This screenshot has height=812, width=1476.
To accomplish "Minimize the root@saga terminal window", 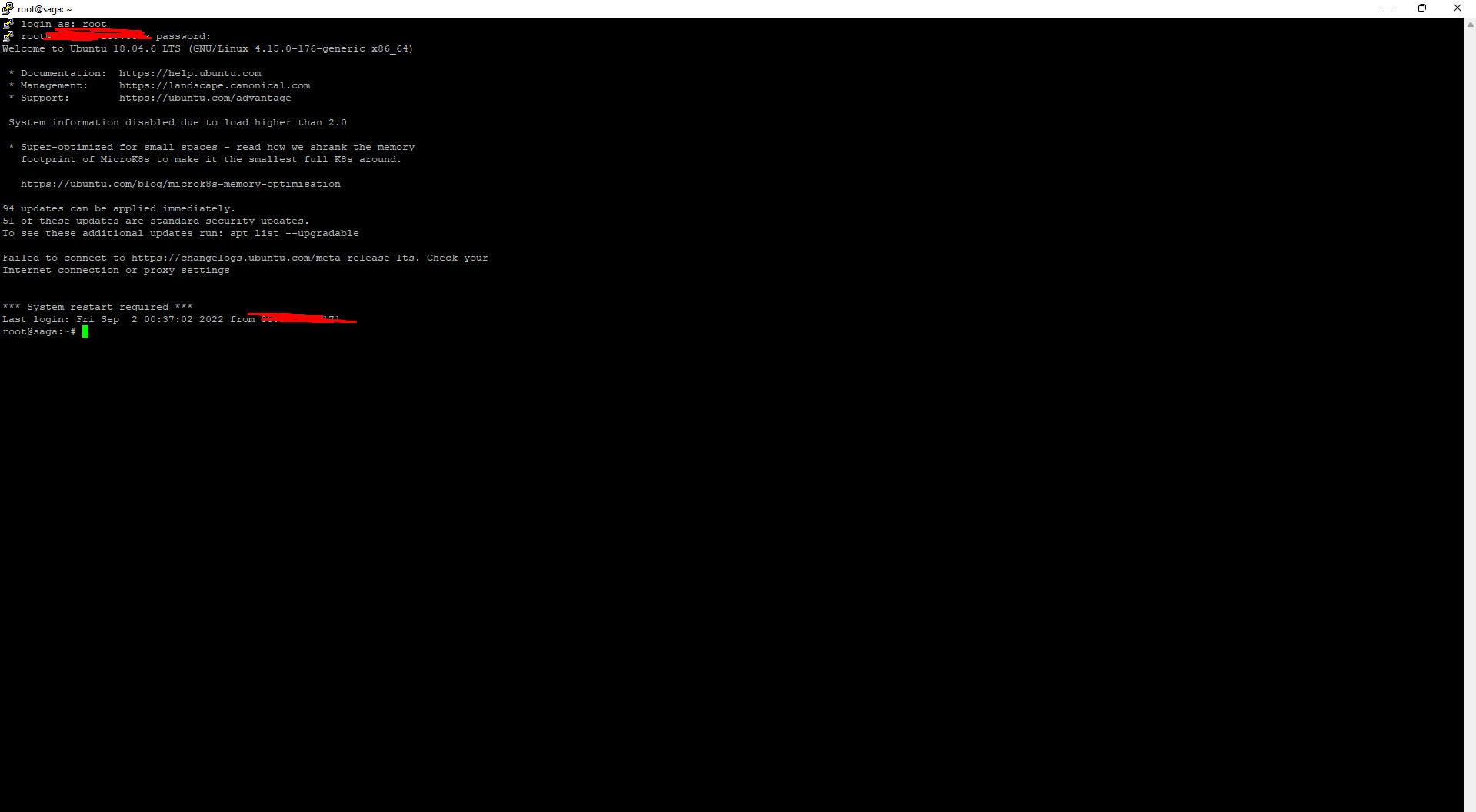I will pos(1388,8).
